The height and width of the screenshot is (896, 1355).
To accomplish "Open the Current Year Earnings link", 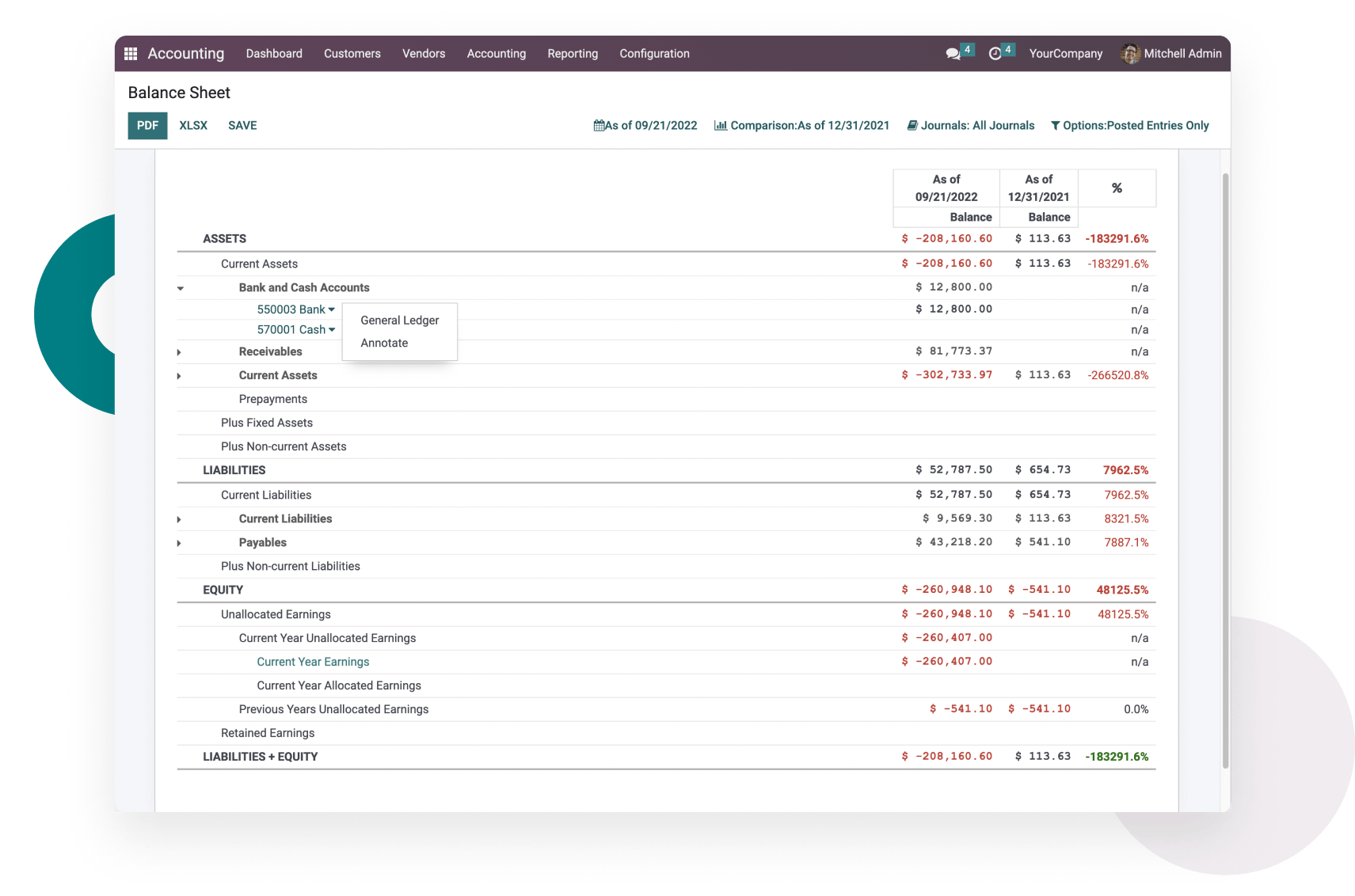I will coord(313,662).
